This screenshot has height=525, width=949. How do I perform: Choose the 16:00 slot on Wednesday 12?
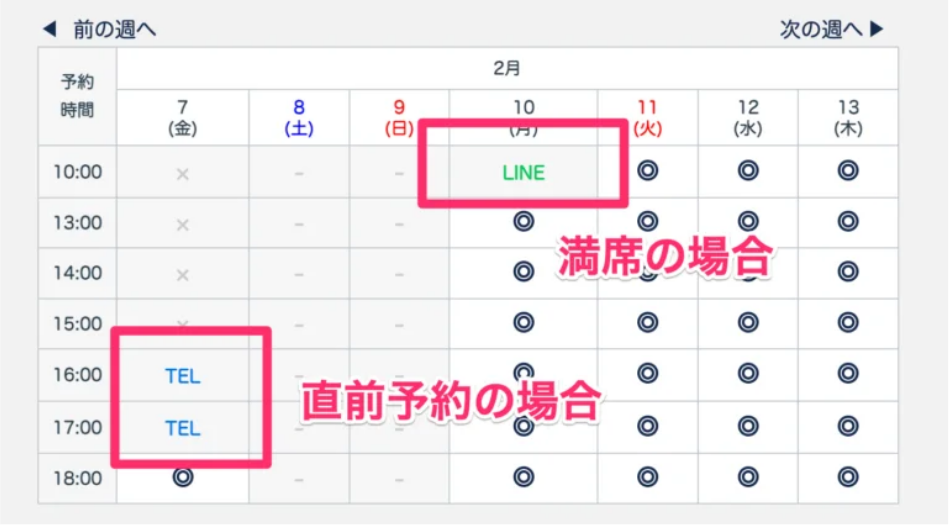[x=748, y=373]
